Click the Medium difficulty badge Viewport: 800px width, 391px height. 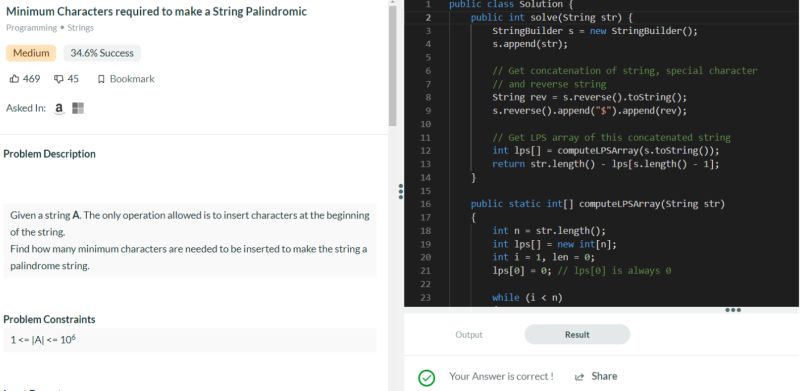coord(31,53)
